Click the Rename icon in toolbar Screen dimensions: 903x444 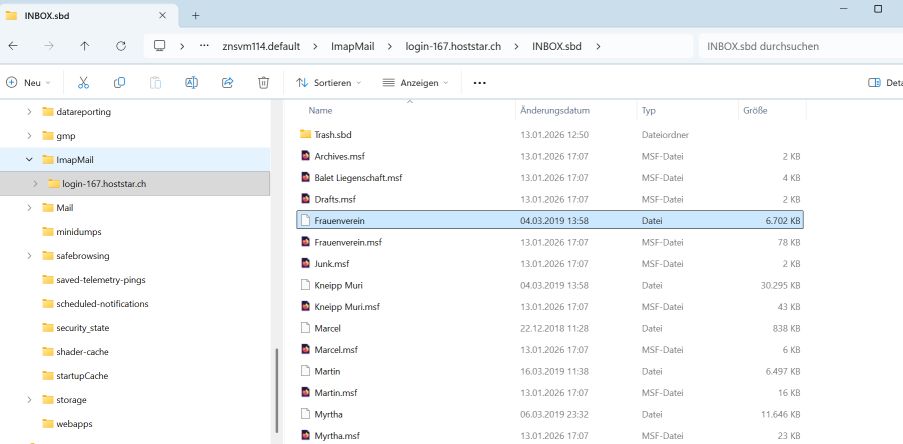coord(191,83)
